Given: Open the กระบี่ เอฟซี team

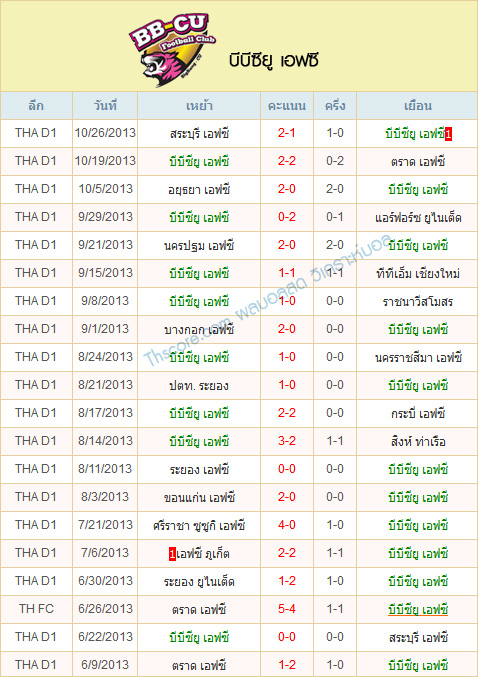Looking at the screenshot, I should (418, 413).
